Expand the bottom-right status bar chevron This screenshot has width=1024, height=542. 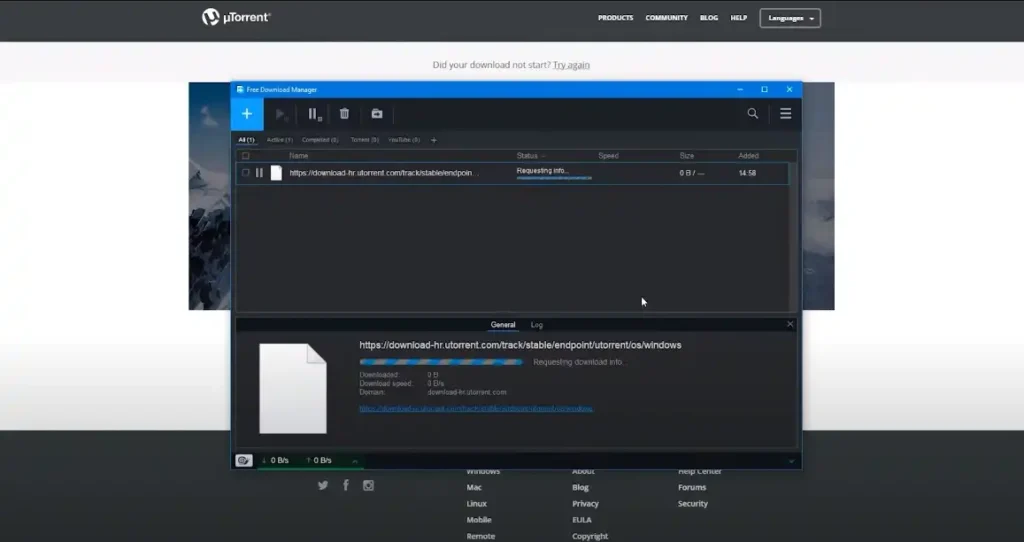[x=792, y=461]
